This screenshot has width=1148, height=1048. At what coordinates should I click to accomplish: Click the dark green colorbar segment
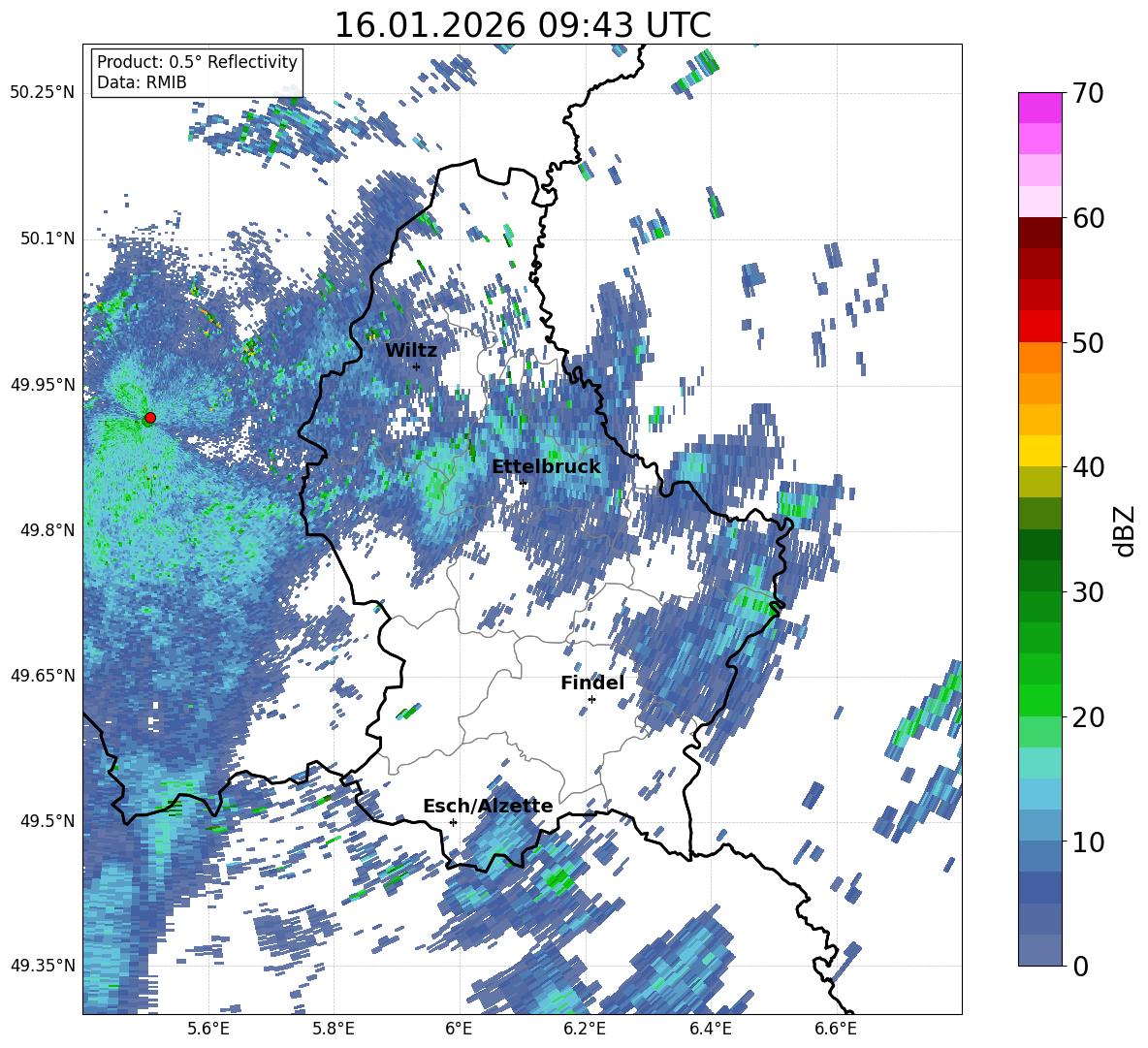pos(1039,545)
